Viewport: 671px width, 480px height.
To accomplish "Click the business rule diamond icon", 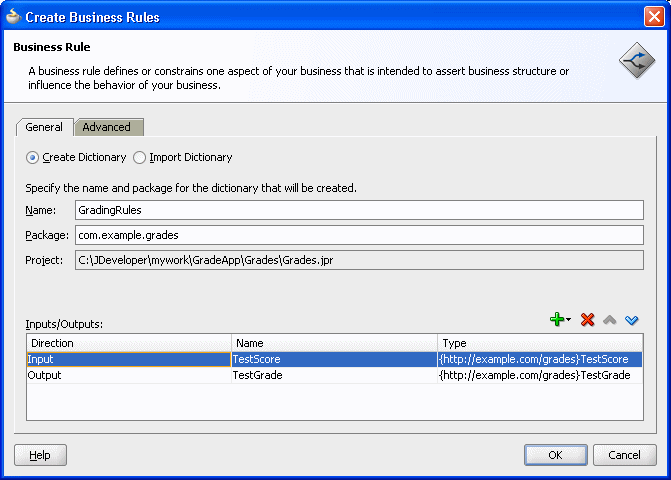I will pyautogui.click(x=637, y=60).
